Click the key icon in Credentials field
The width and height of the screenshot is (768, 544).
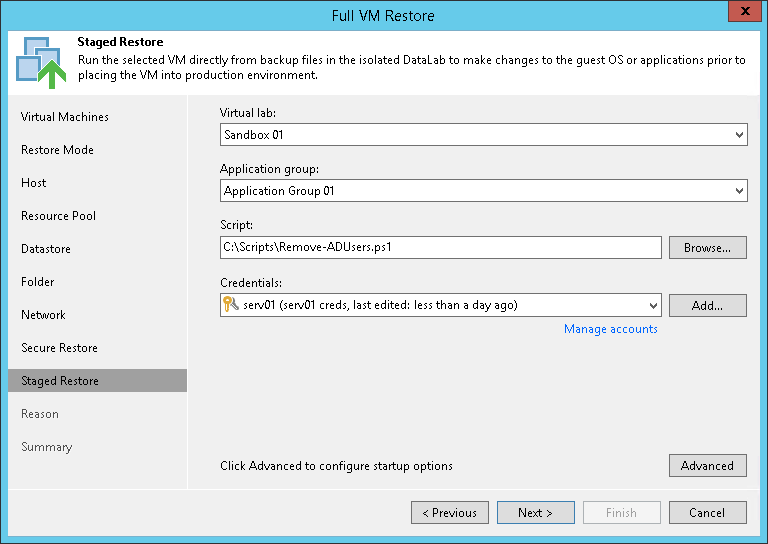tap(231, 305)
